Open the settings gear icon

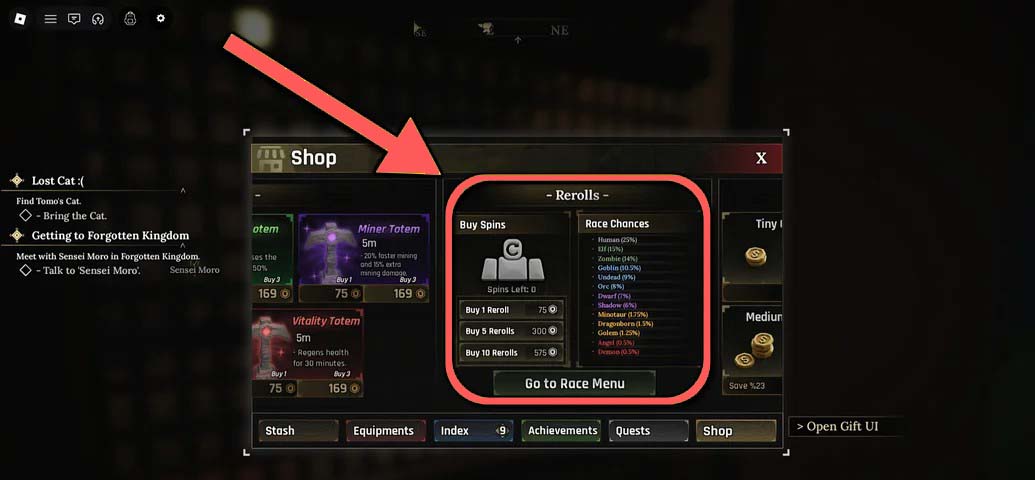tap(160, 18)
